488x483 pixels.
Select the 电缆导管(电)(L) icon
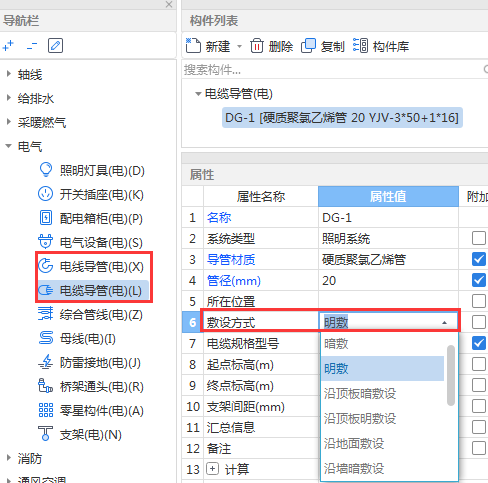[45, 290]
